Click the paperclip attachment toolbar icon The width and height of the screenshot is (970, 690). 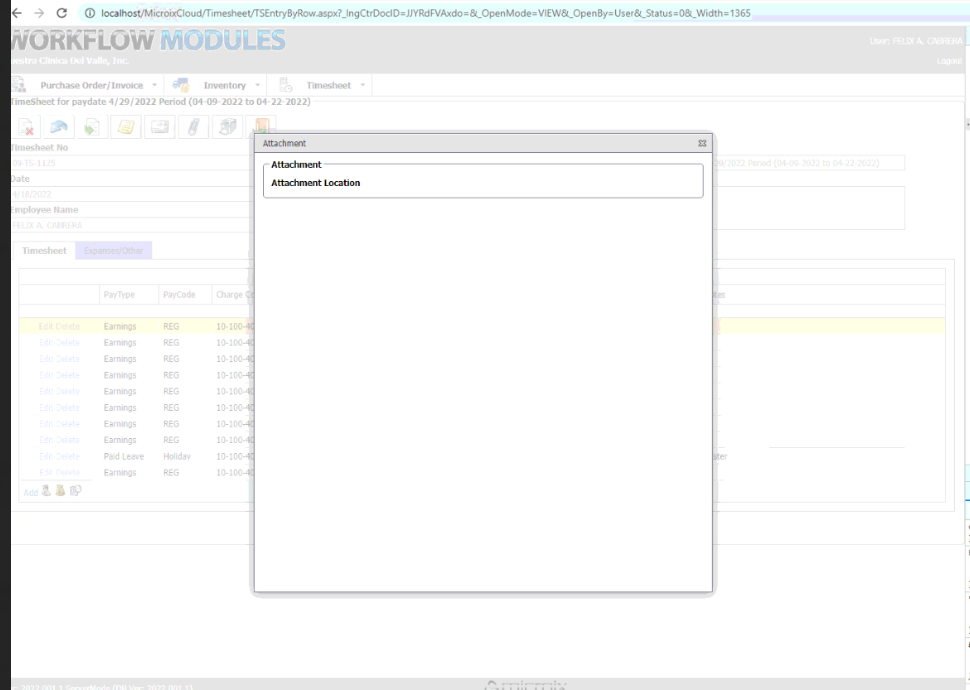(x=193, y=127)
